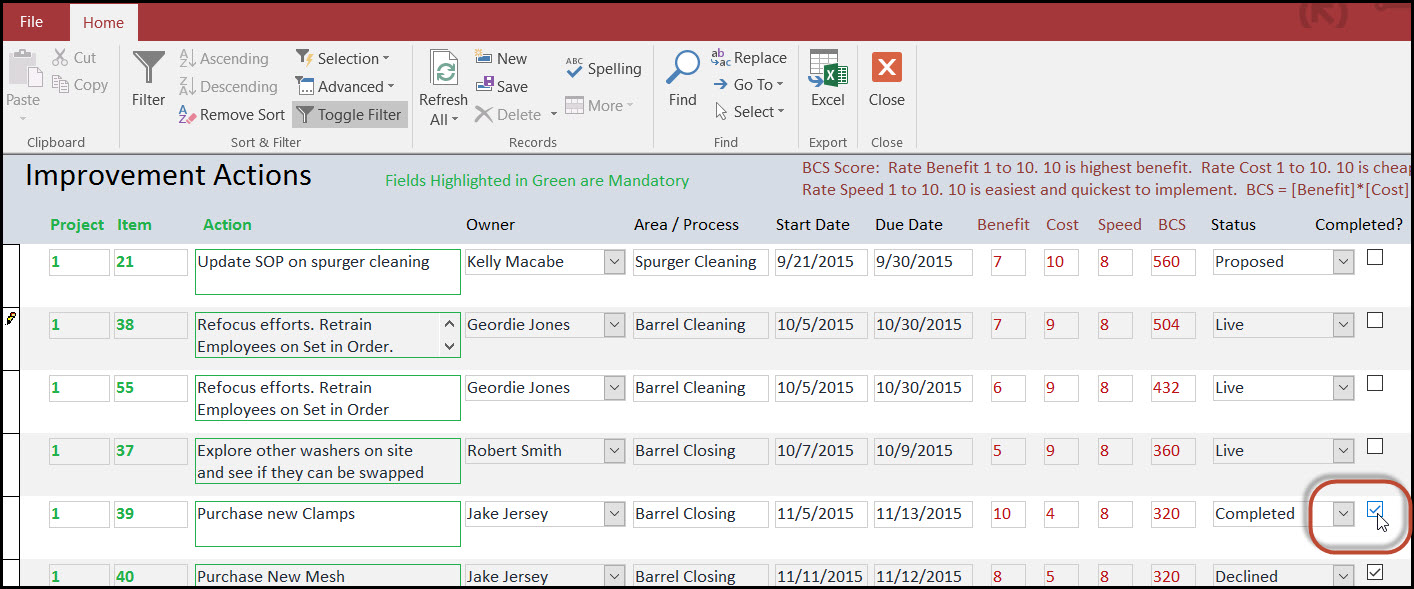Viewport: 1414px width, 589px height.
Task: Click the Toggle Filter button
Action: (x=349, y=115)
